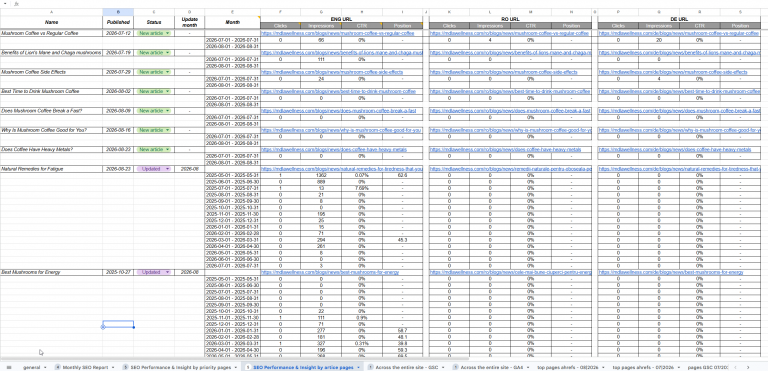Select cell Best Mushrooms for Energy
The height and width of the screenshot is (371, 768).
click(51, 272)
